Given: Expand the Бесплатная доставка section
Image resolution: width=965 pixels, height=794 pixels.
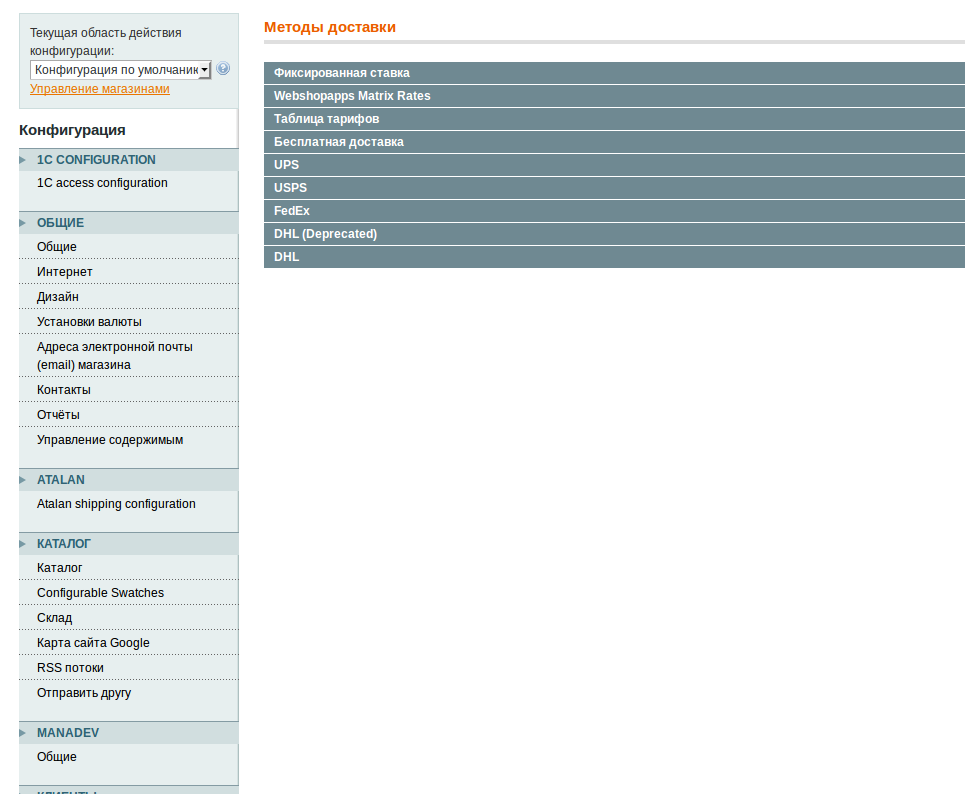Looking at the screenshot, I should [614, 142].
